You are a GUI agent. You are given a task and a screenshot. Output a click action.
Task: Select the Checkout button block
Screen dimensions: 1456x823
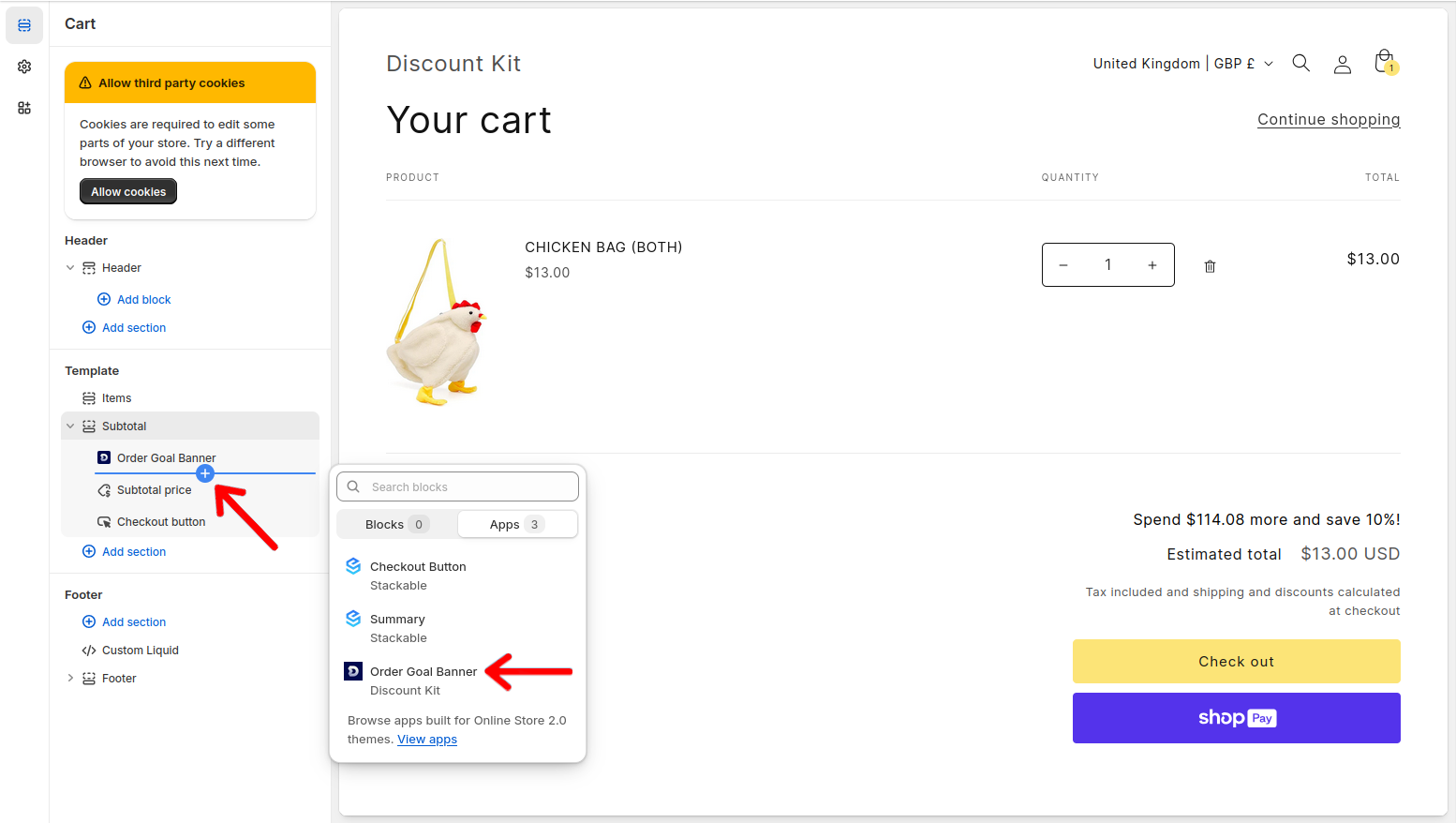click(x=161, y=521)
